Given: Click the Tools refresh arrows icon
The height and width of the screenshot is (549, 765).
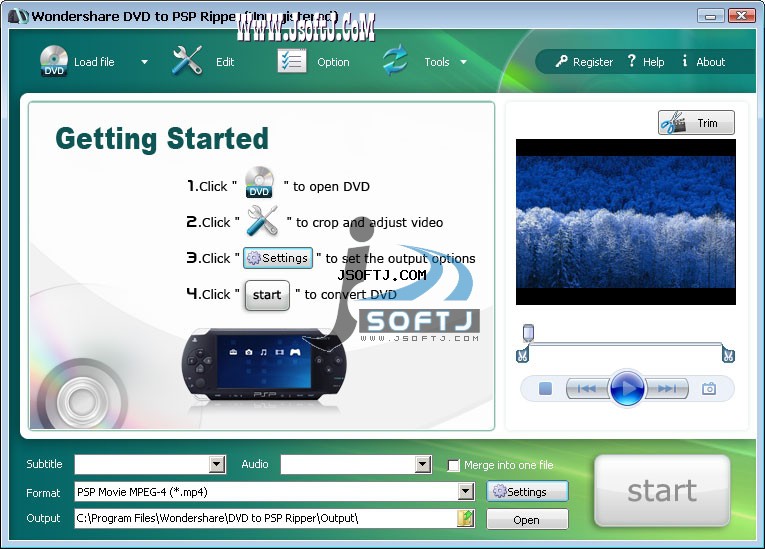Looking at the screenshot, I should tap(395, 61).
